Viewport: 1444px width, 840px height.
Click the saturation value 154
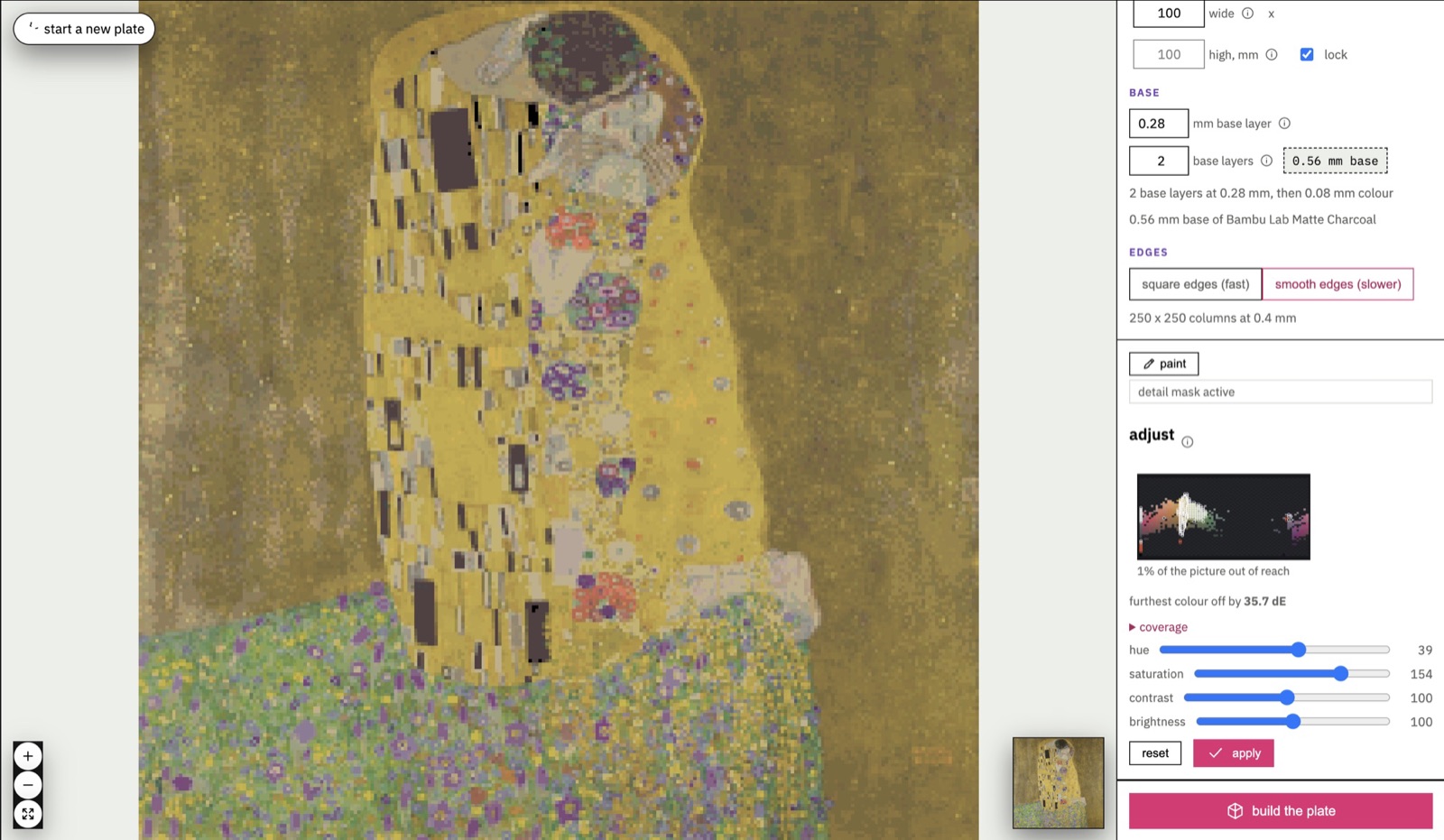tap(1421, 675)
